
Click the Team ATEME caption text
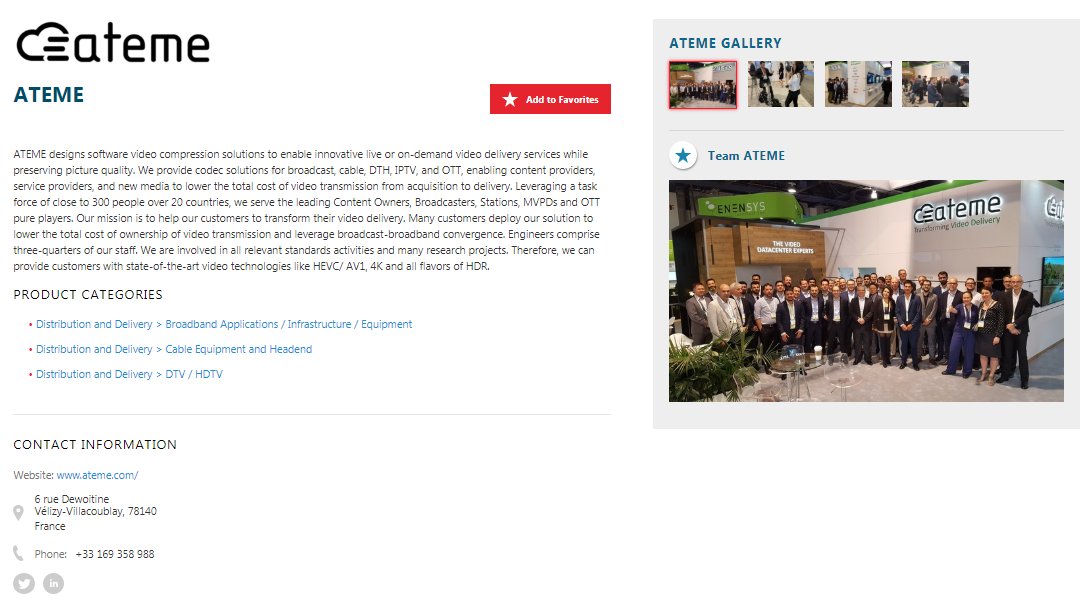pos(747,156)
